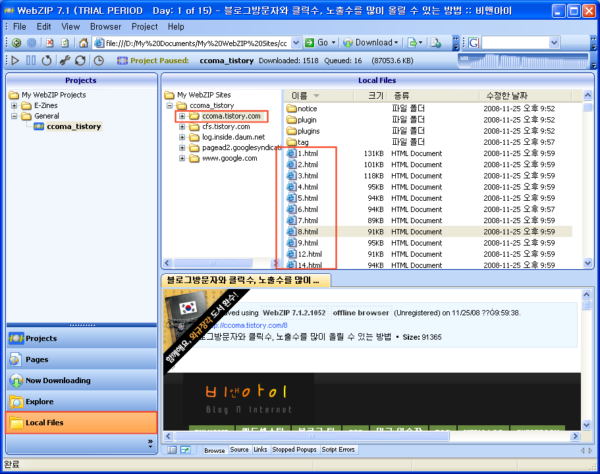Expand the E-Zines folder in Projects tree
Viewport: 600px width, 474px height.
pos(14,105)
